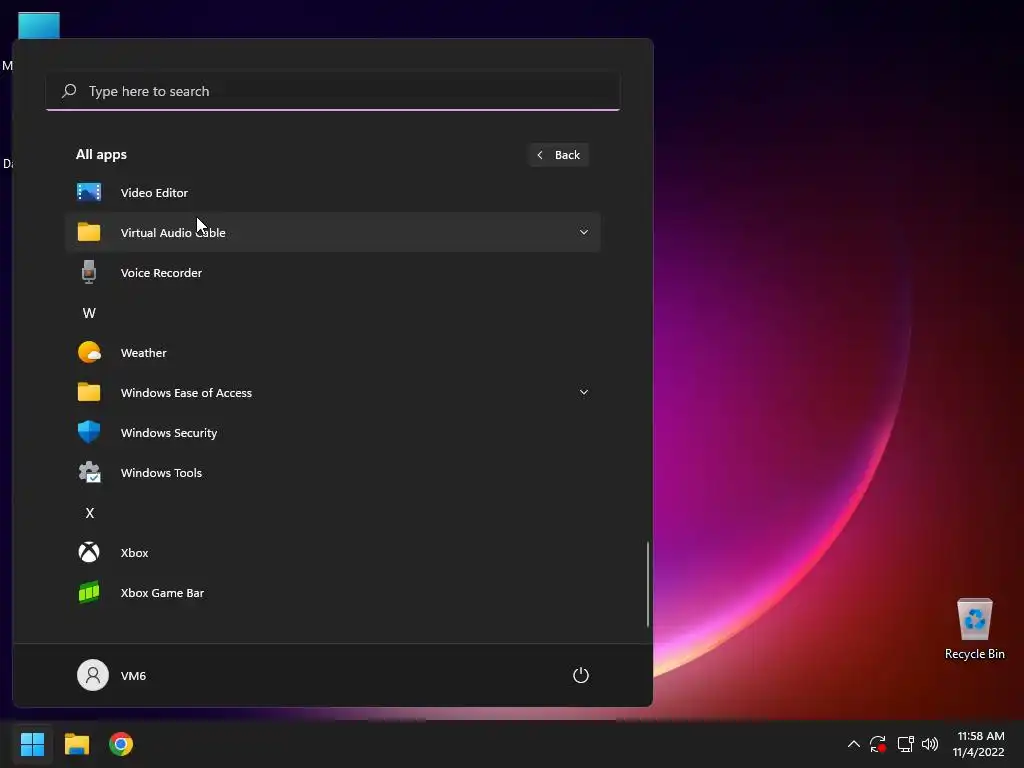Launch Xbox via its logo icon
Screen dimensions: 1024x768
[x=89, y=552]
